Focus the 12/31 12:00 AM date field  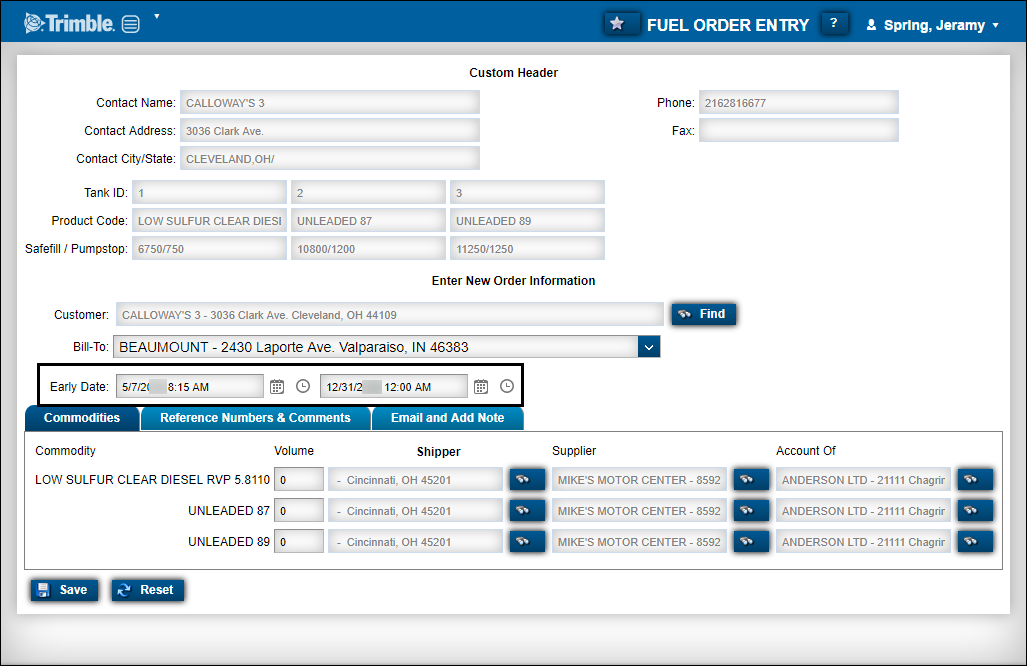pyautogui.click(x=394, y=386)
